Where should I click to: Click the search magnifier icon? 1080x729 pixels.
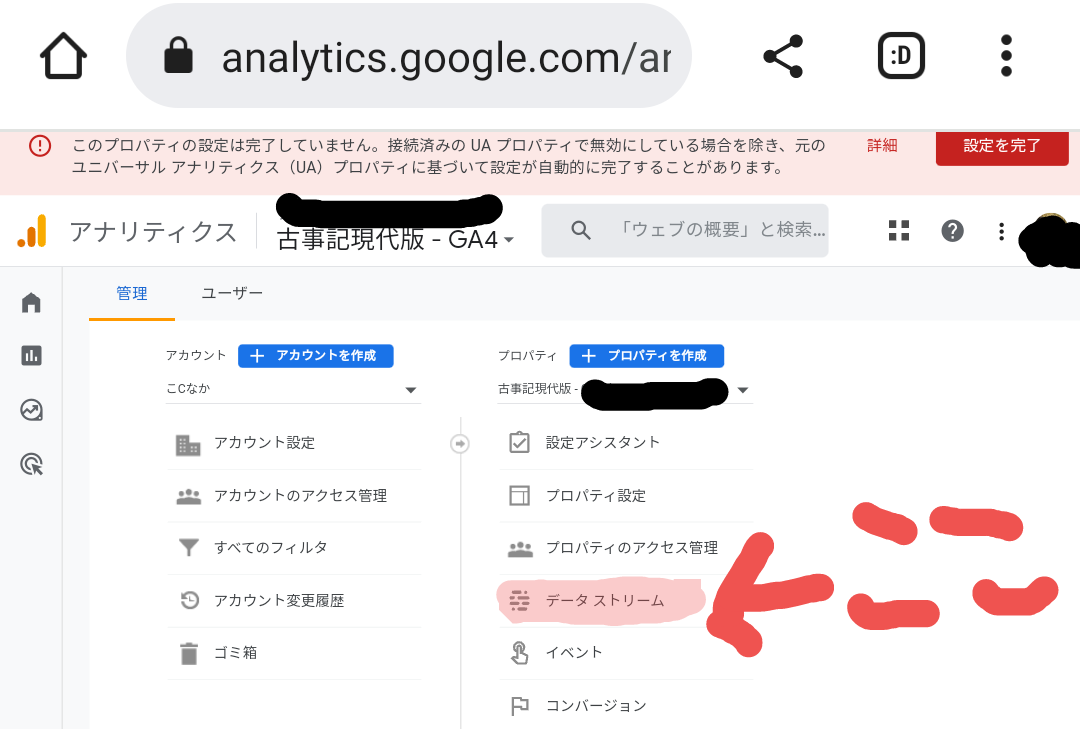click(x=581, y=230)
